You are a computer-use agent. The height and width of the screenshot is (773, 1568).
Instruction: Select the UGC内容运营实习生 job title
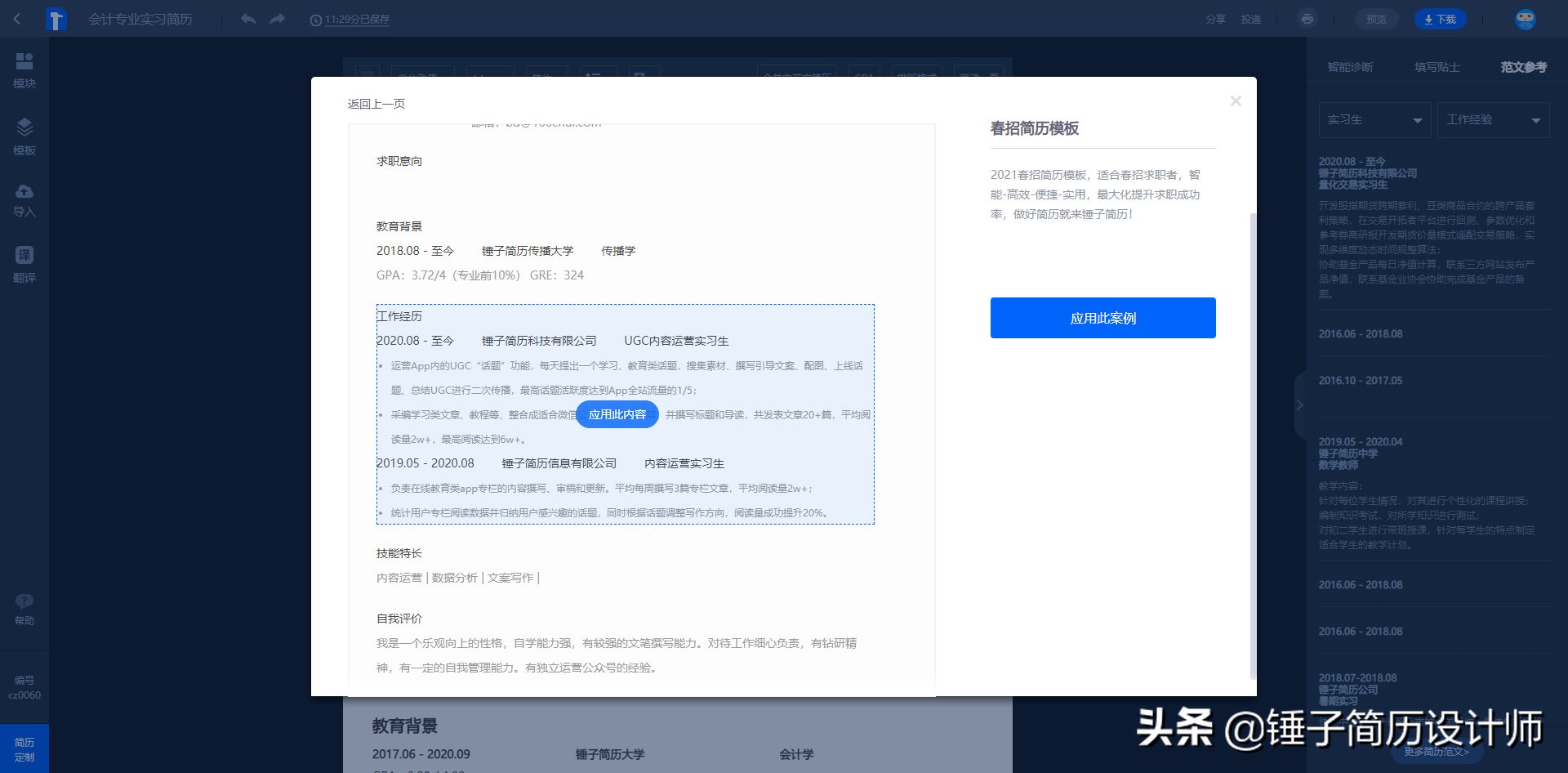click(x=676, y=341)
